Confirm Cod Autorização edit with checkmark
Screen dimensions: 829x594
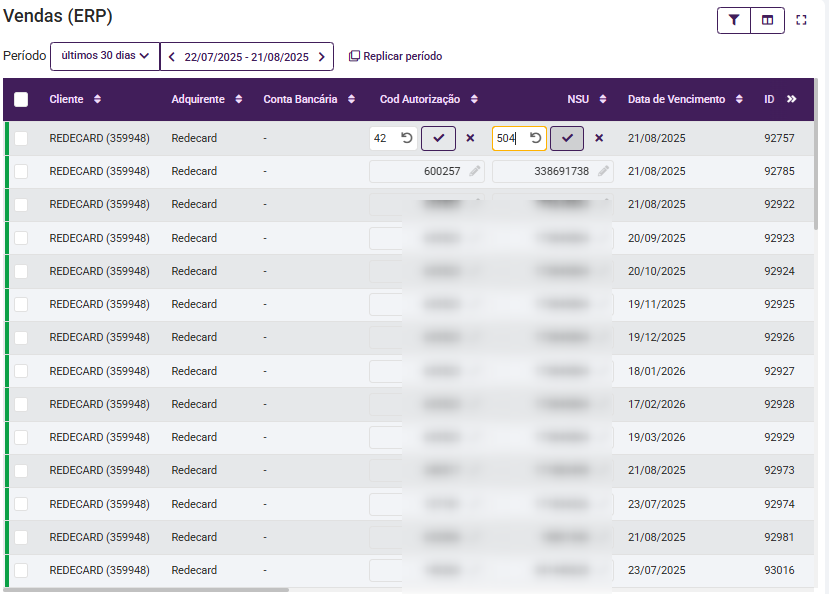438,138
